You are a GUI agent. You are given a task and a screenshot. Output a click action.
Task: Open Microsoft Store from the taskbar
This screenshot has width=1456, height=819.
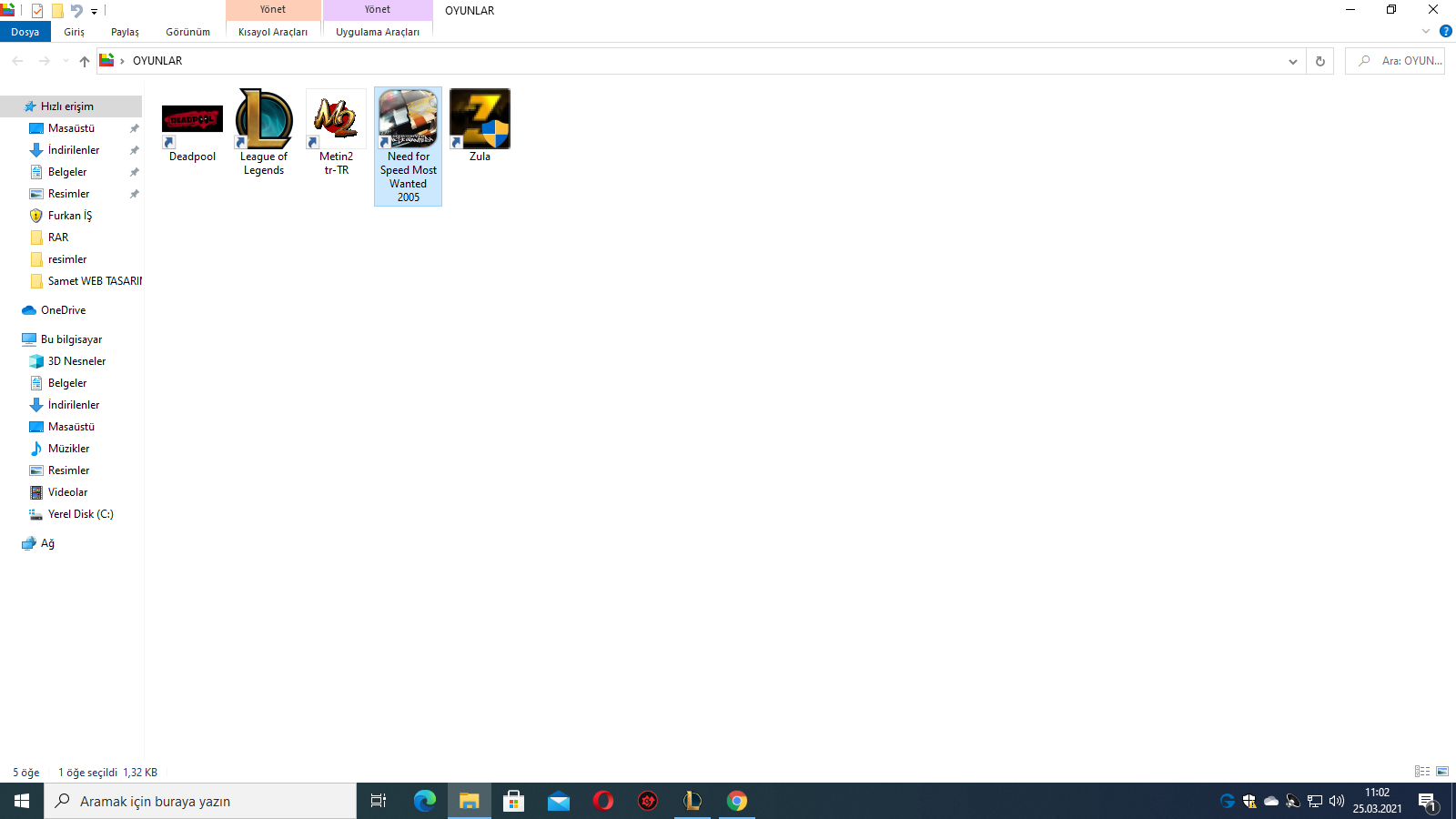pyautogui.click(x=514, y=801)
